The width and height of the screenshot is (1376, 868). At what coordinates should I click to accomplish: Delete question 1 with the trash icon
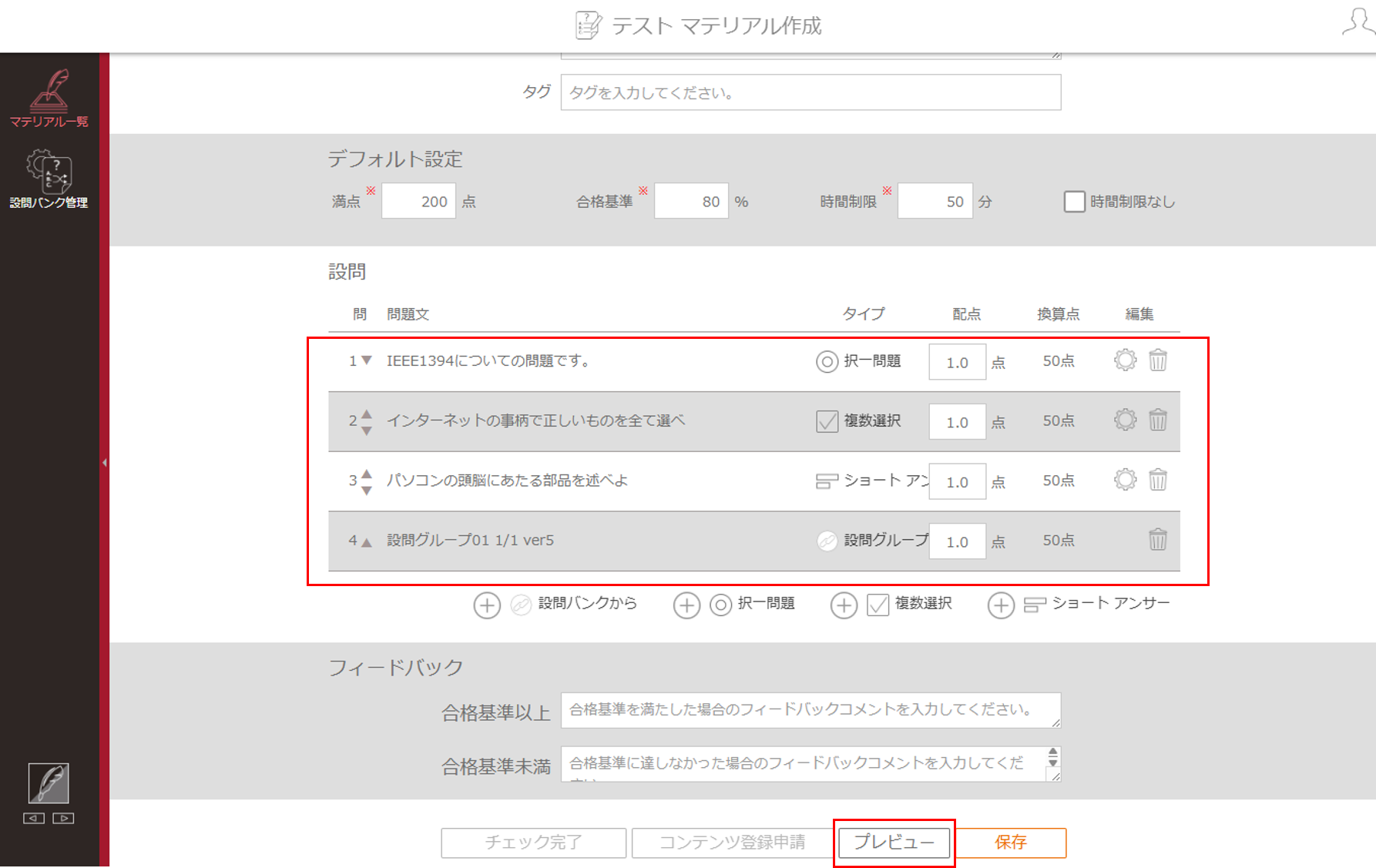[1158, 360]
